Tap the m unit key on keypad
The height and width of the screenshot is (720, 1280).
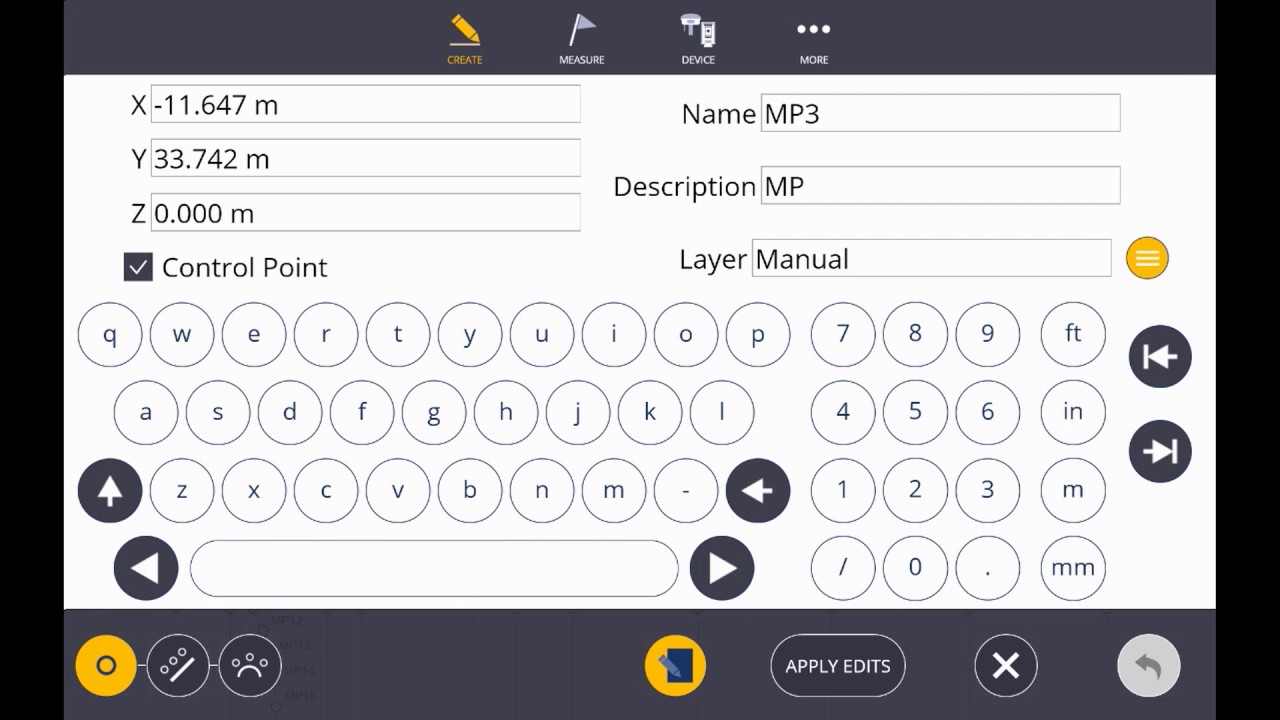click(1073, 490)
